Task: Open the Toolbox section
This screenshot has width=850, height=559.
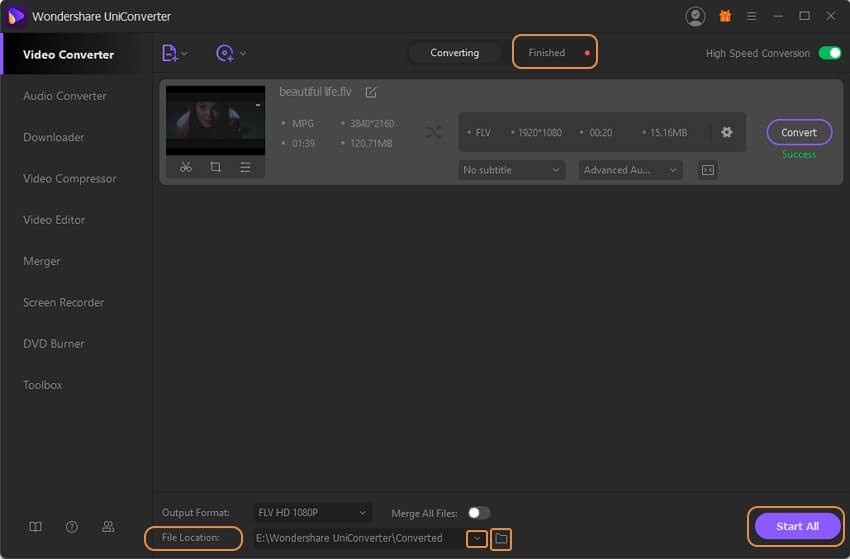Action: point(42,385)
